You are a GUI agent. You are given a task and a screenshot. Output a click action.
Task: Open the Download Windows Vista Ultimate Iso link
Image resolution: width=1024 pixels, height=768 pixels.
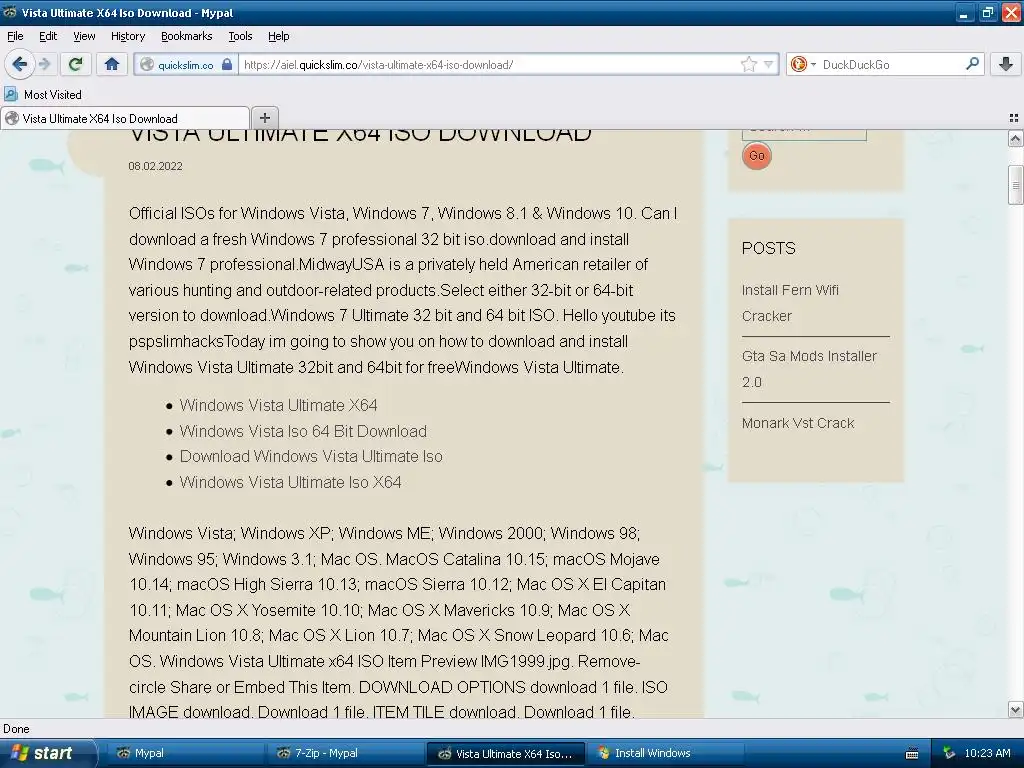[x=311, y=456]
